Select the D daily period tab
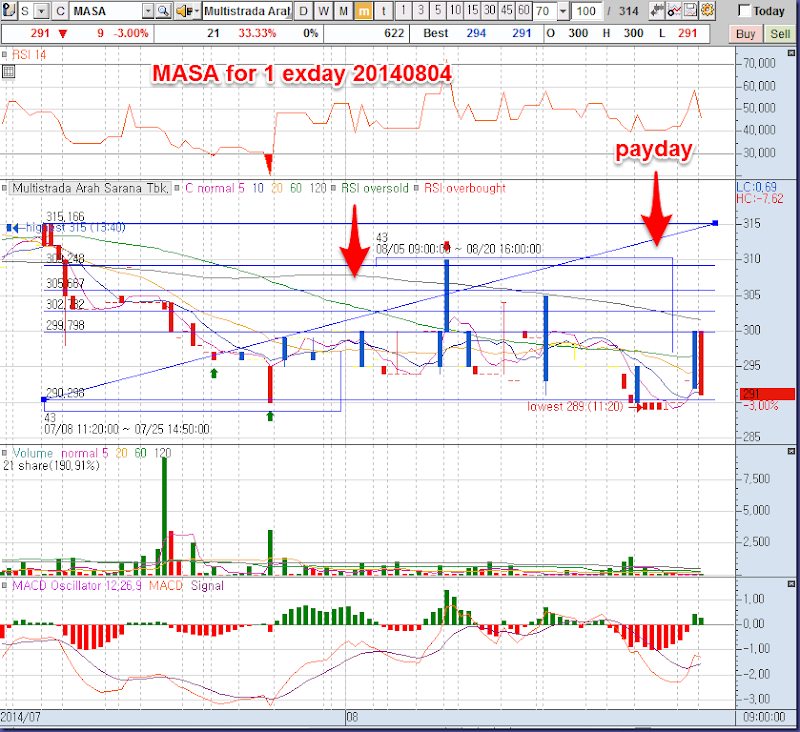 [x=304, y=11]
